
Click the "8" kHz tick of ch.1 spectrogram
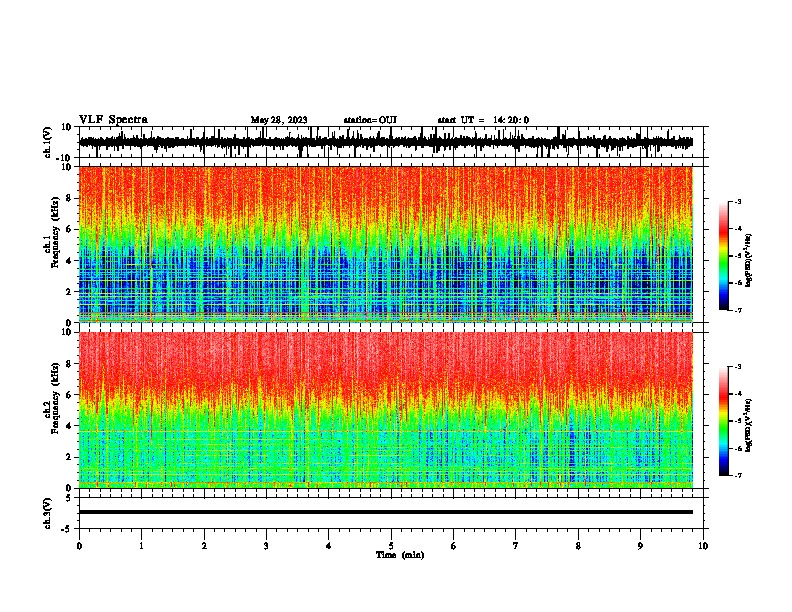coord(70,198)
